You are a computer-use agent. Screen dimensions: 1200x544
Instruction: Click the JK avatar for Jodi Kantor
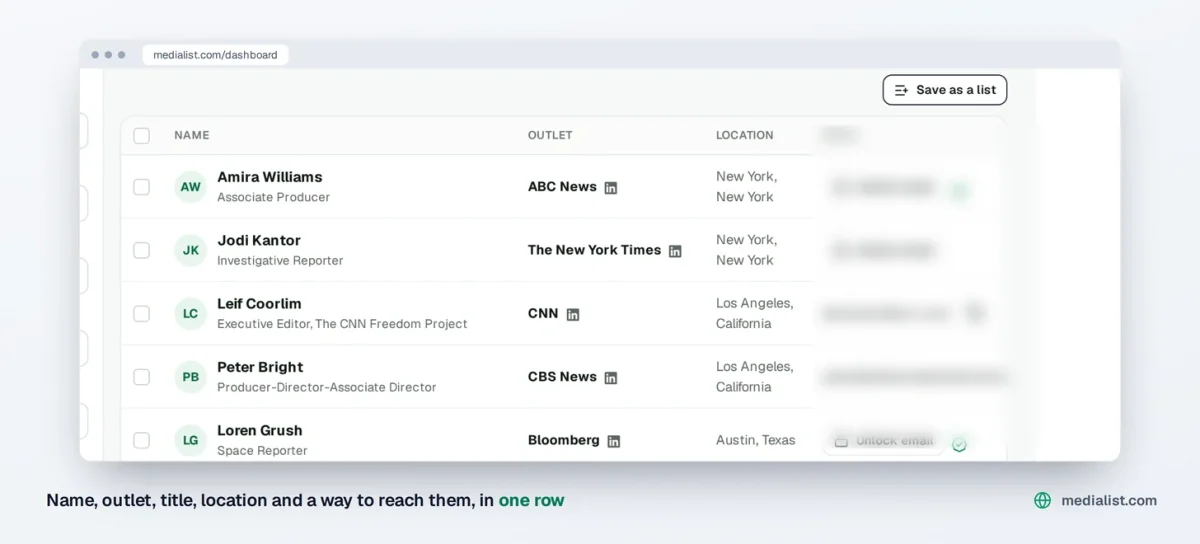point(190,250)
